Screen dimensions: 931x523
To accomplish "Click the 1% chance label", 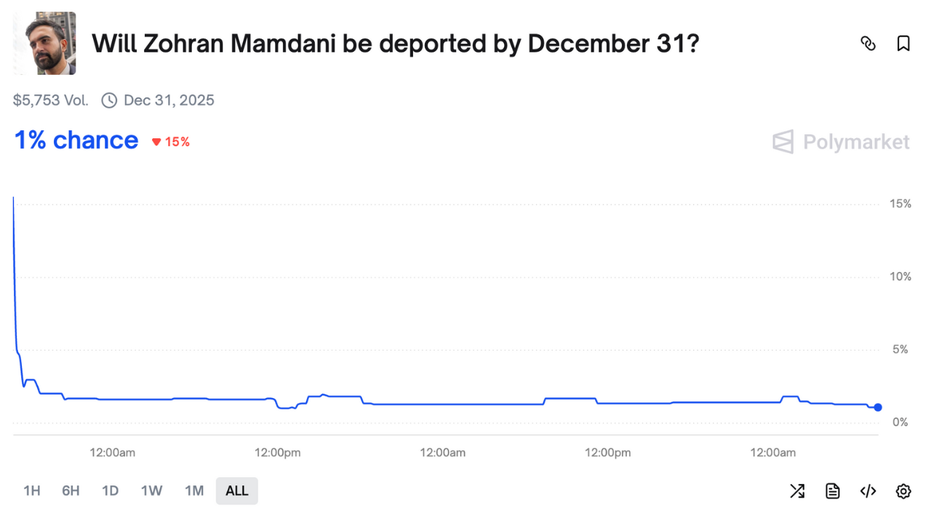I will pos(76,140).
